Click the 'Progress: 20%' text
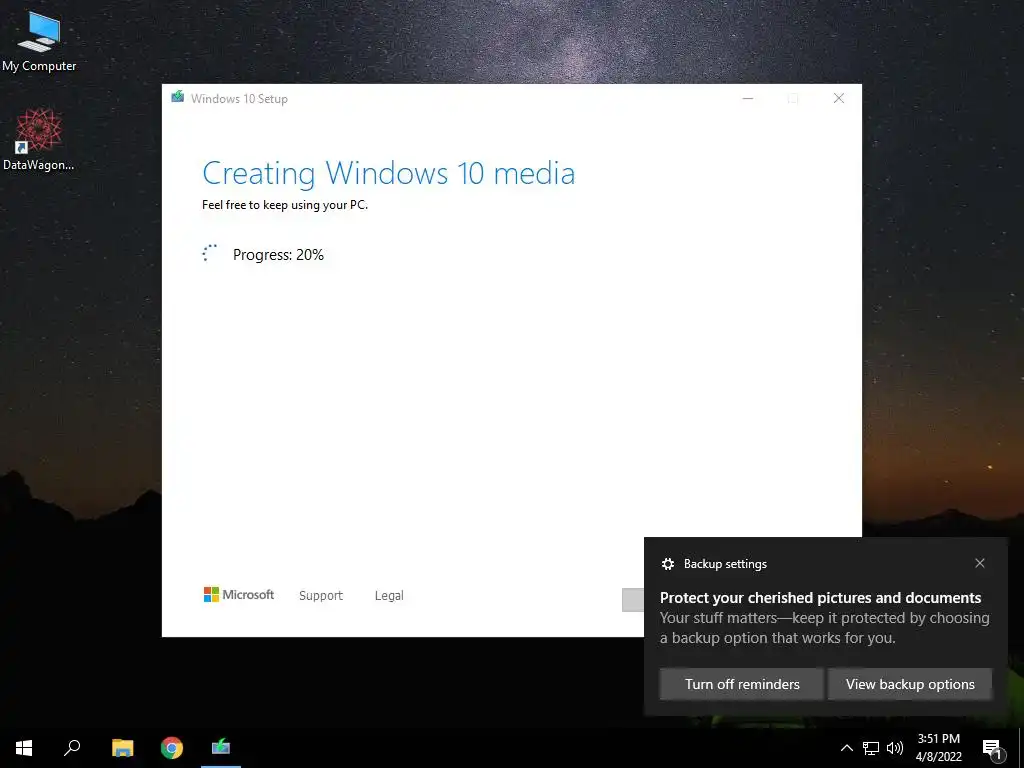 tap(278, 255)
